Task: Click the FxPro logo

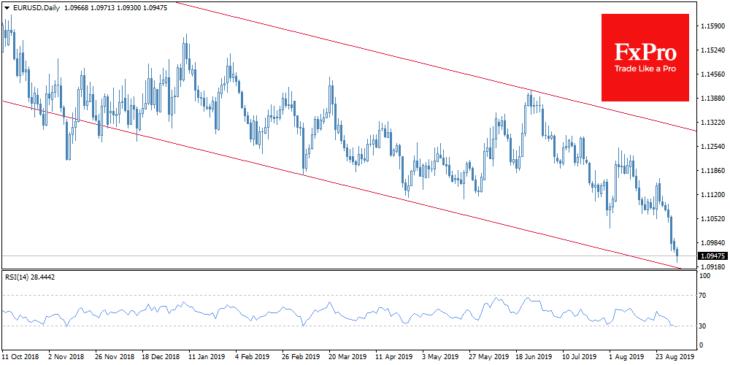Action: (x=645, y=57)
